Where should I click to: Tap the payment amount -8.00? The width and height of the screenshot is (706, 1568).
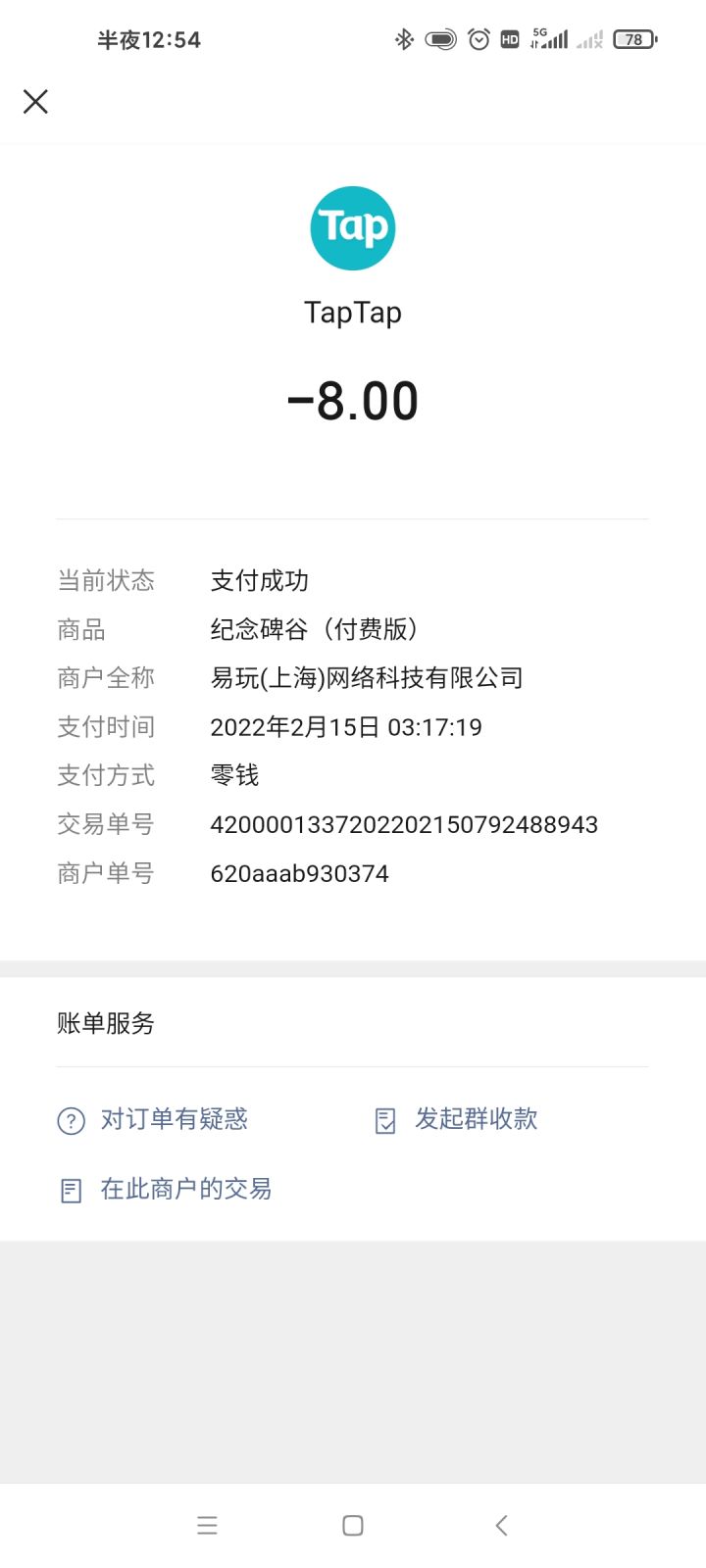pyautogui.click(x=353, y=402)
